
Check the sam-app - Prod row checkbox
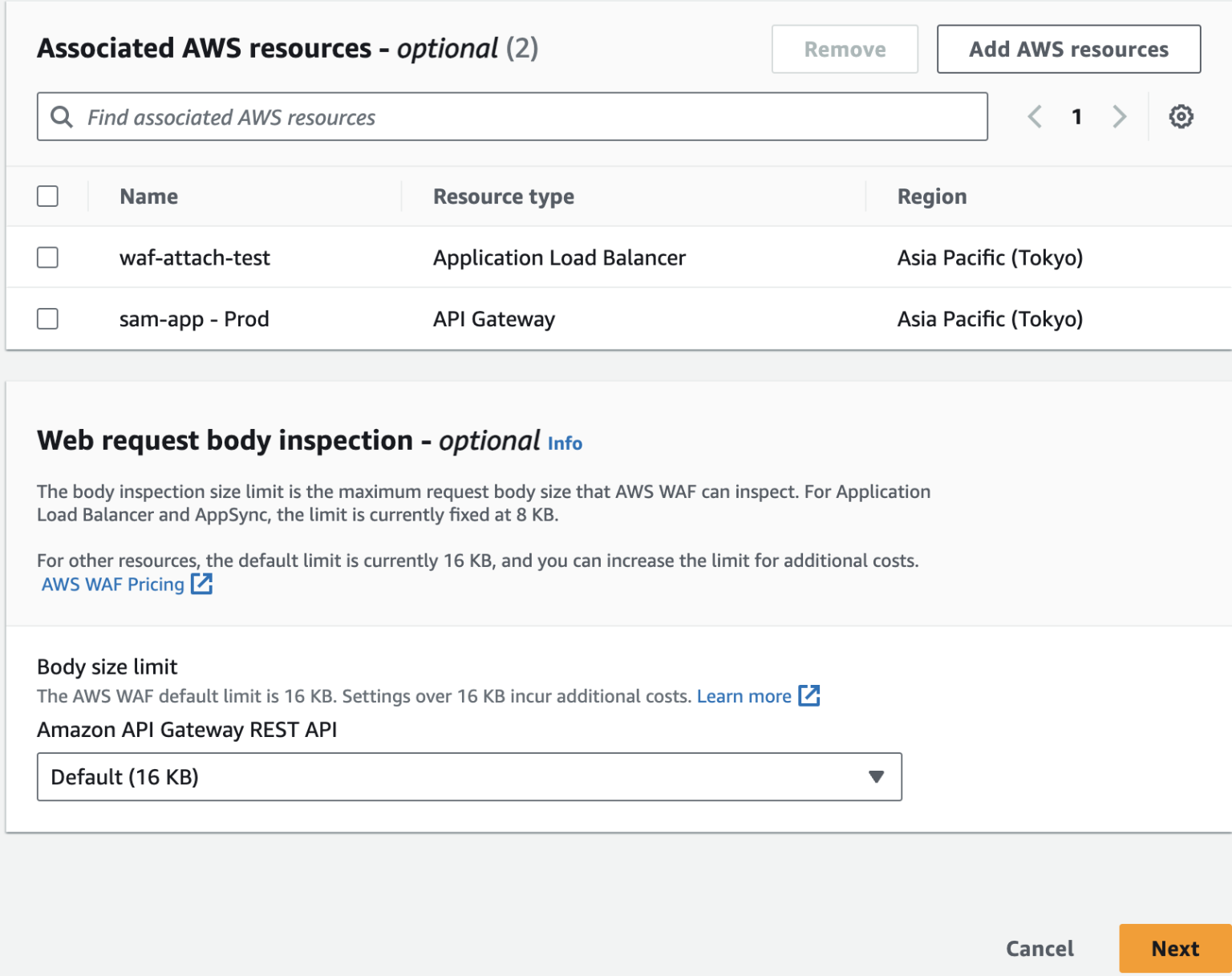[x=47, y=318]
